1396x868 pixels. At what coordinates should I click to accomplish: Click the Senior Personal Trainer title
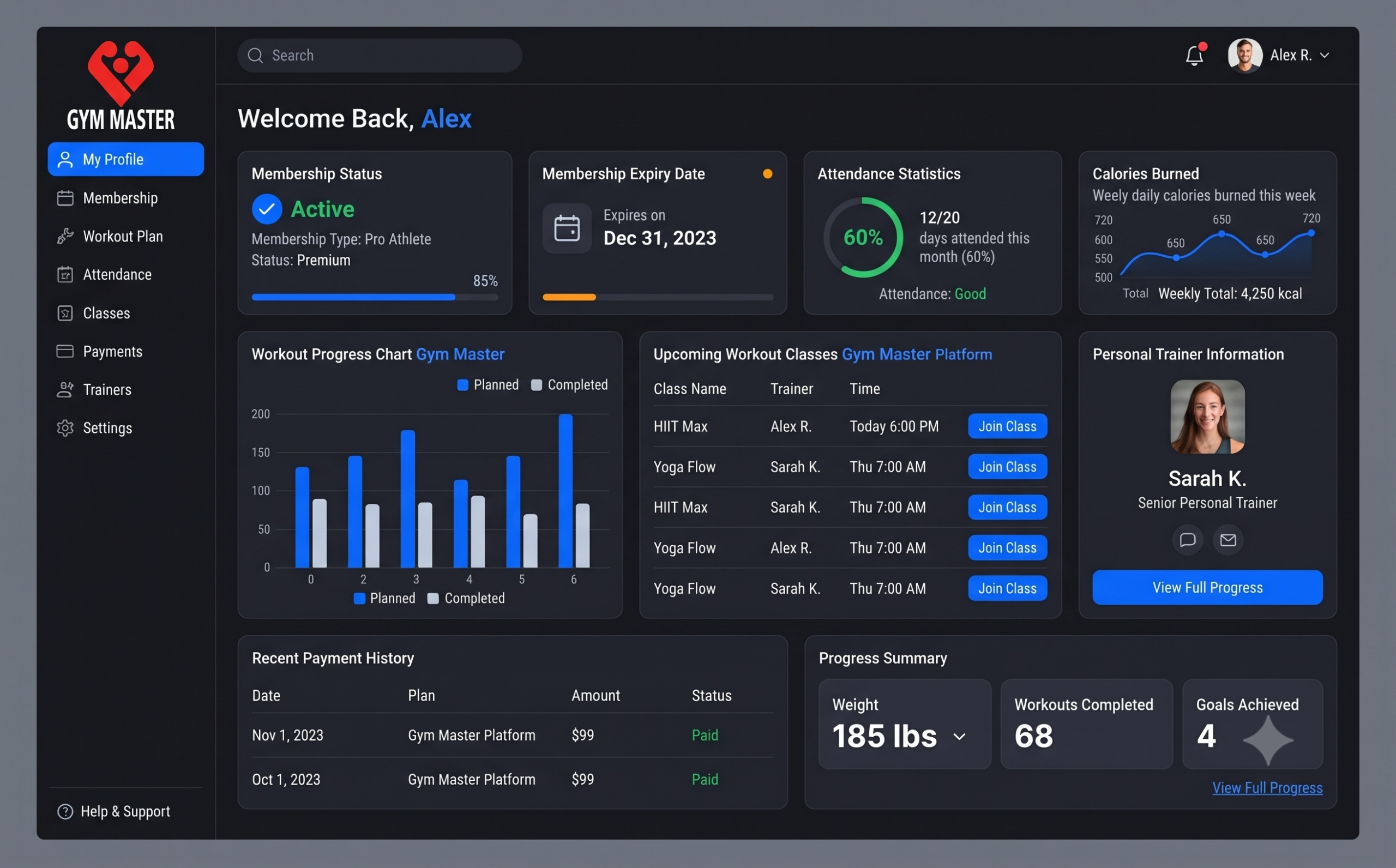1208,503
